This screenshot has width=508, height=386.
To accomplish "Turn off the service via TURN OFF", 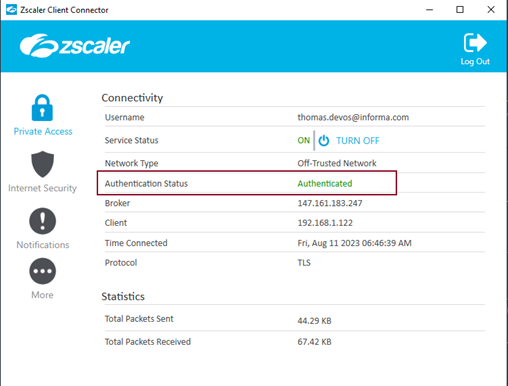I will [x=358, y=141].
